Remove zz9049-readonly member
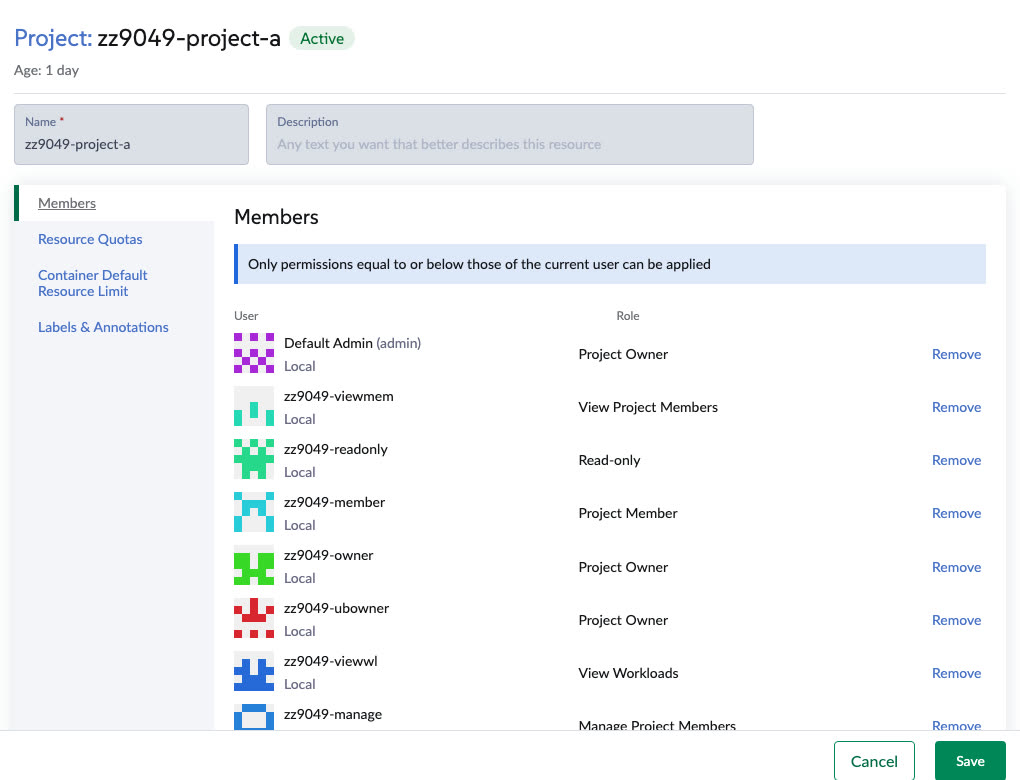This screenshot has width=1020, height=780. click(956, 460)
